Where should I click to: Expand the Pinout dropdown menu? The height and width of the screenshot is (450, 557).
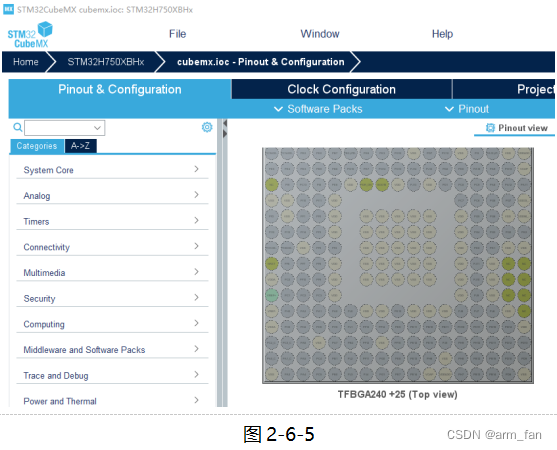[x=467, y=109]
